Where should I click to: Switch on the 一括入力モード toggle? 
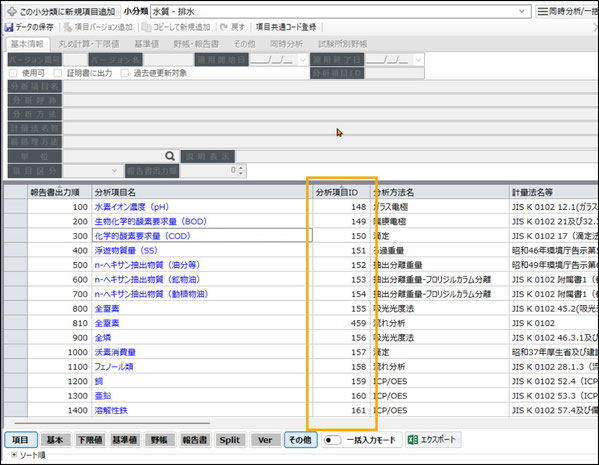pos(332,440)
